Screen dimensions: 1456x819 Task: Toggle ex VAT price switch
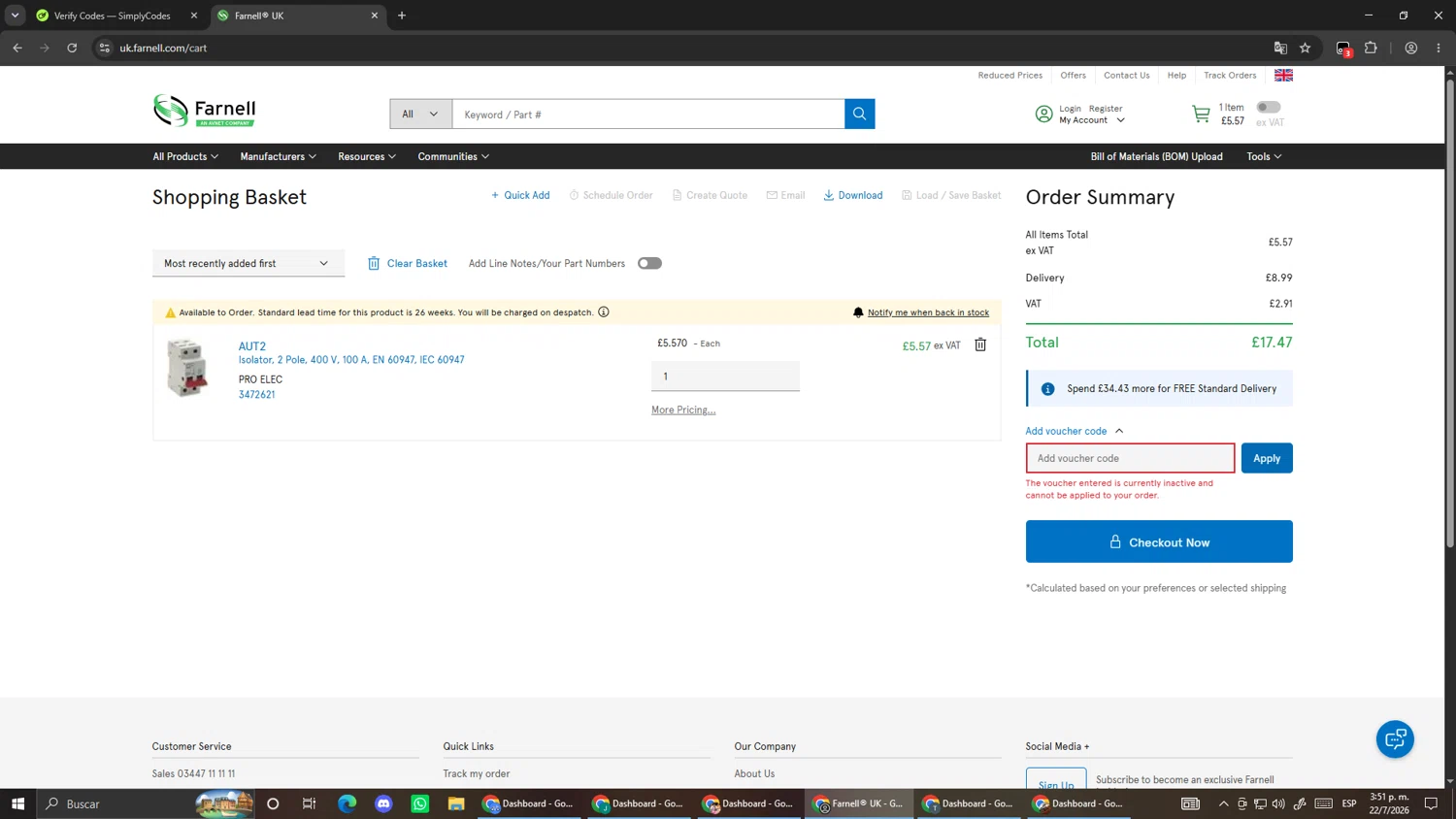tap(1269, 107)
